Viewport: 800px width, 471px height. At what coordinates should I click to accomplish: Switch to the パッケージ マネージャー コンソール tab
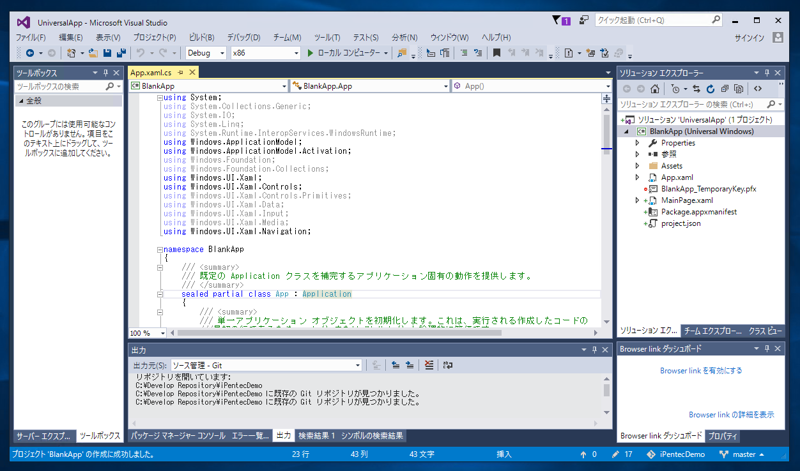(178, 436)
